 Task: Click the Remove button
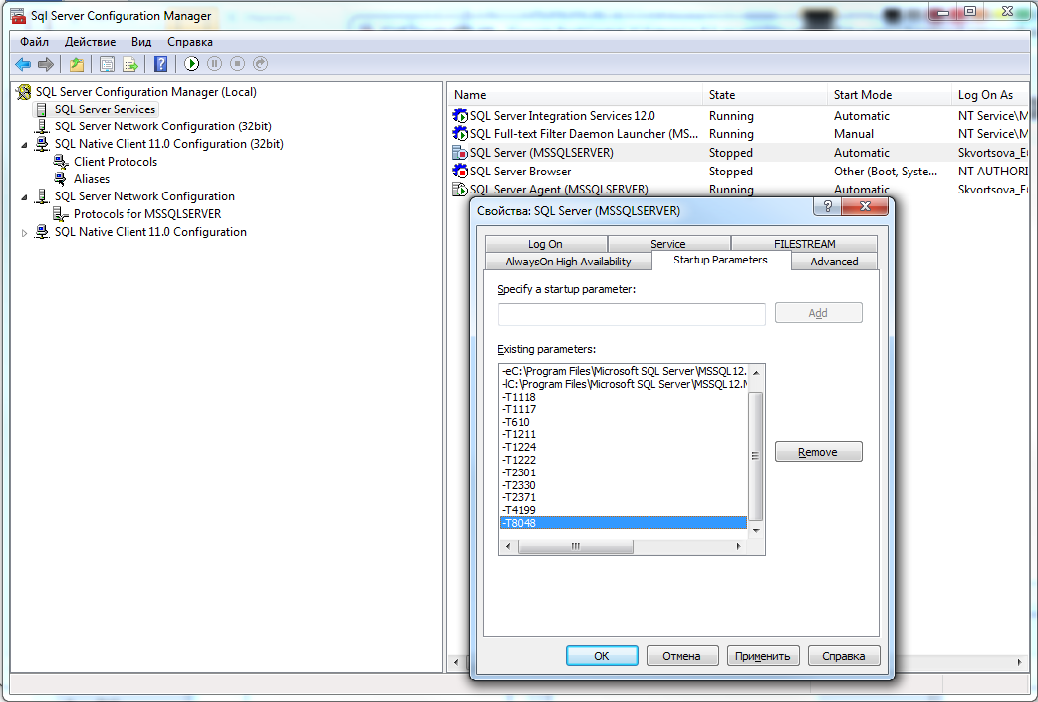(x=818, y=452)
